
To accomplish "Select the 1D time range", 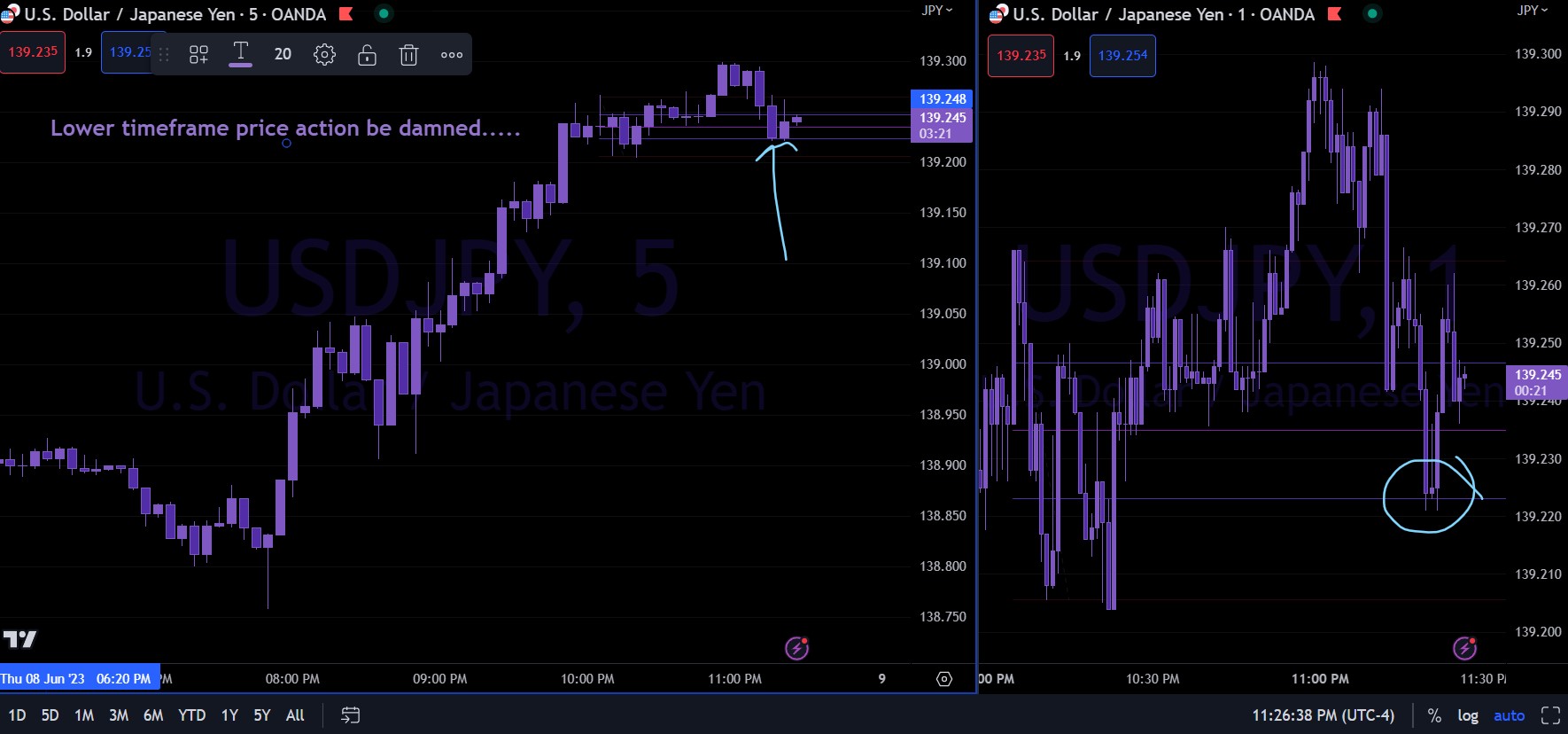I will pyautogui.click(x=17, y=715).
